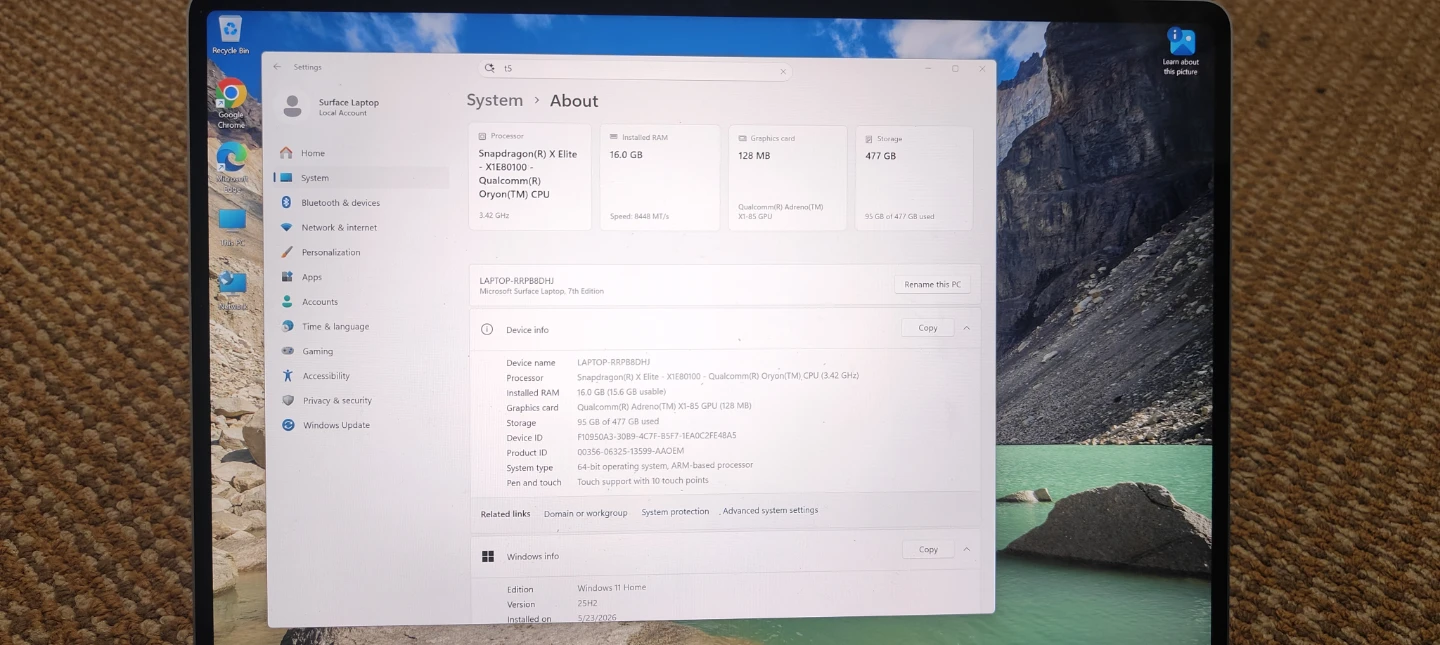
Task: Click the info icon beside Device info
Action: pyautogui.click(x=487, y=329)
